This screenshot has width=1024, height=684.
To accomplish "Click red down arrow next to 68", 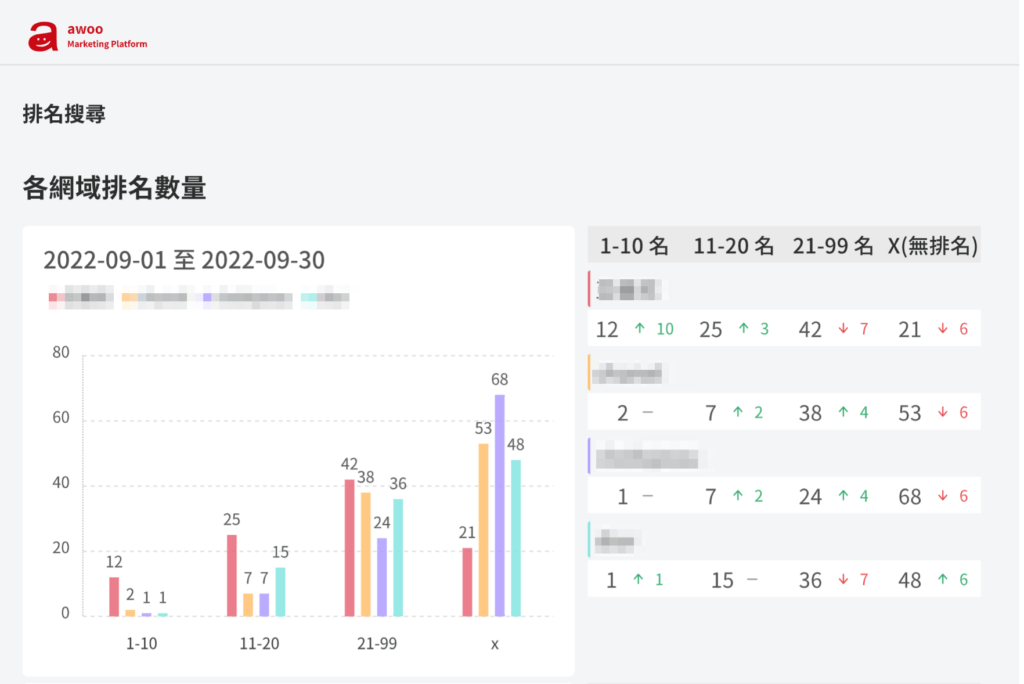I will coord(942,496).
